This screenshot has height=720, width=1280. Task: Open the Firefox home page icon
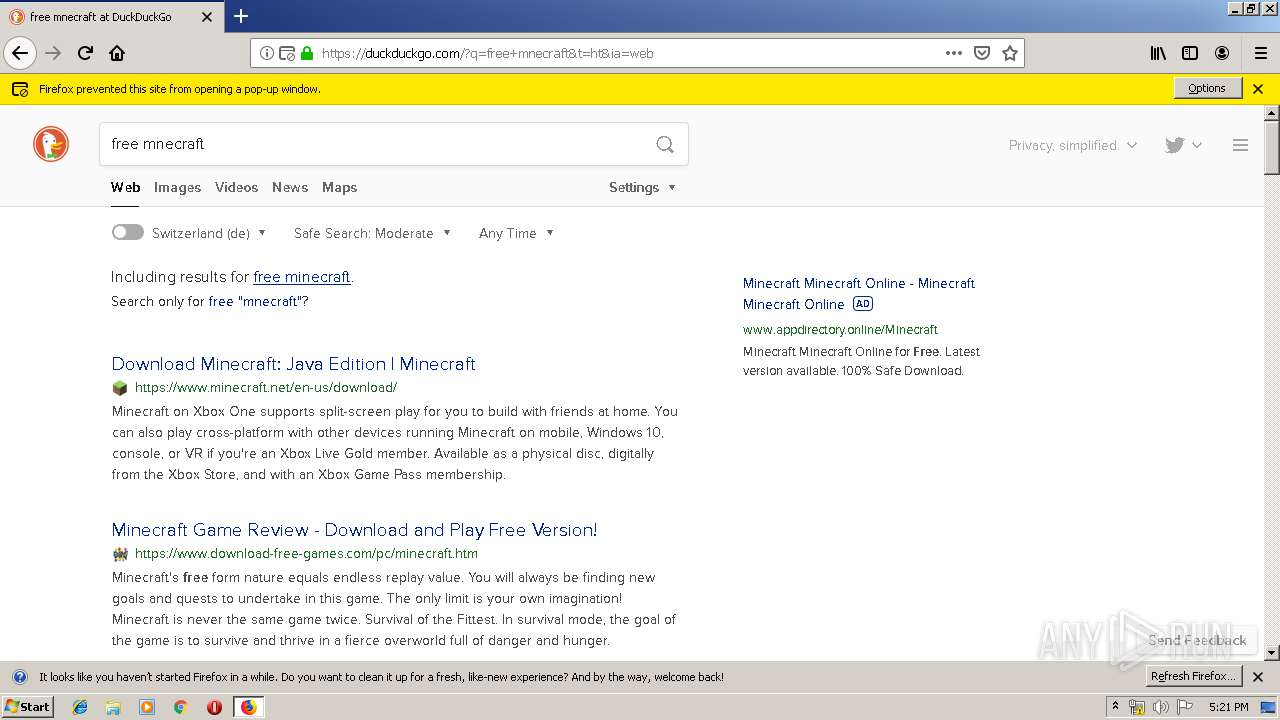click(117, 53)
